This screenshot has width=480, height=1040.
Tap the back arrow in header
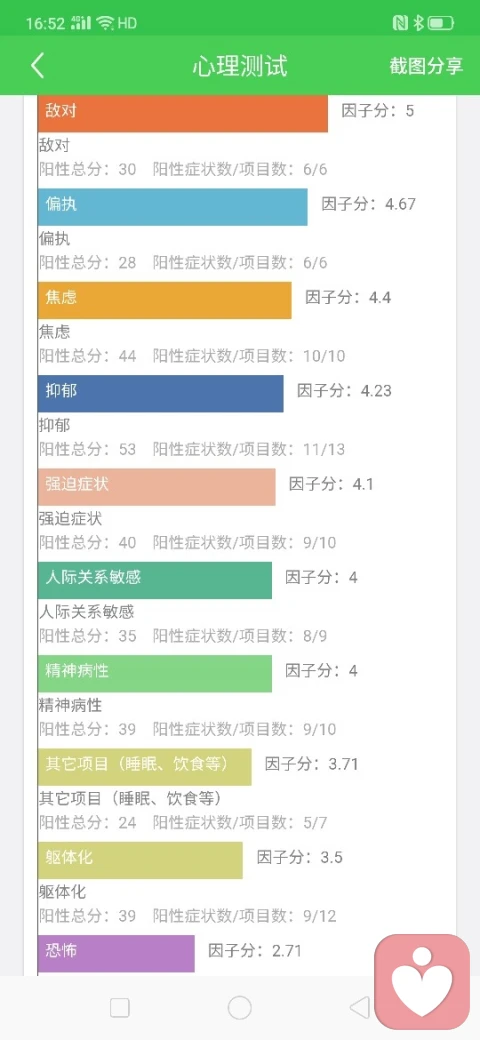(x=38, y=66)
